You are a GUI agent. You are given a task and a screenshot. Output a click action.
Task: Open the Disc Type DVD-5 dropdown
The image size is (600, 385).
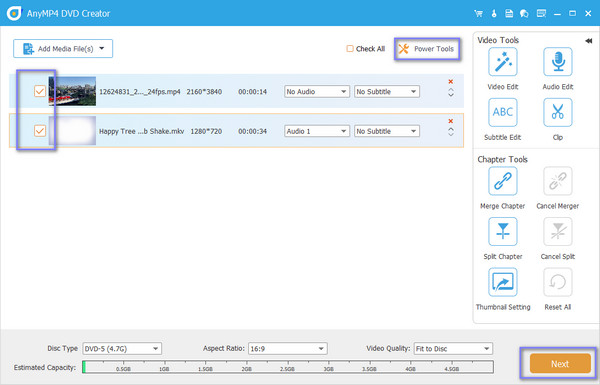click(122, 349)
